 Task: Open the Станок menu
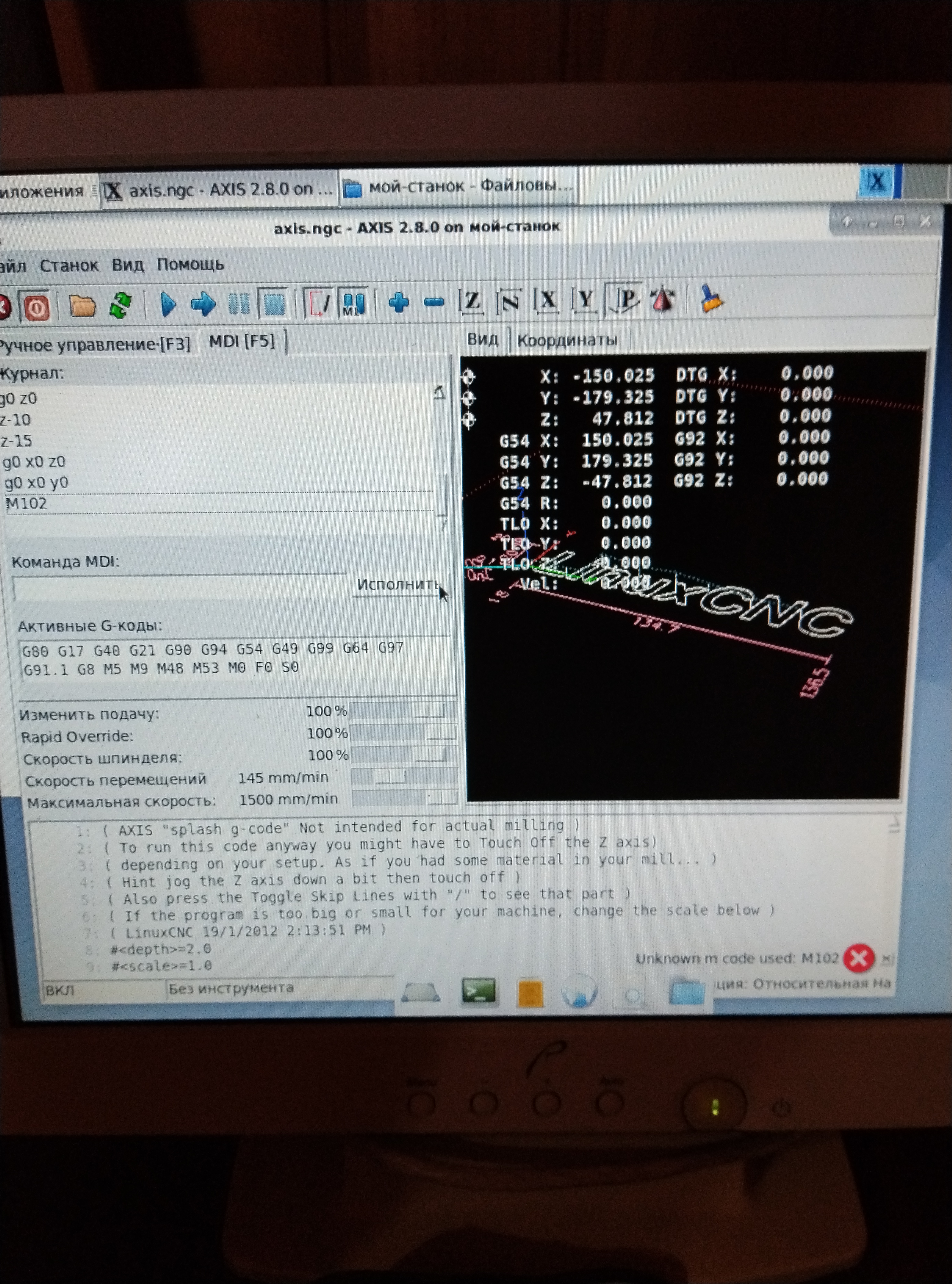click(69, 266)
